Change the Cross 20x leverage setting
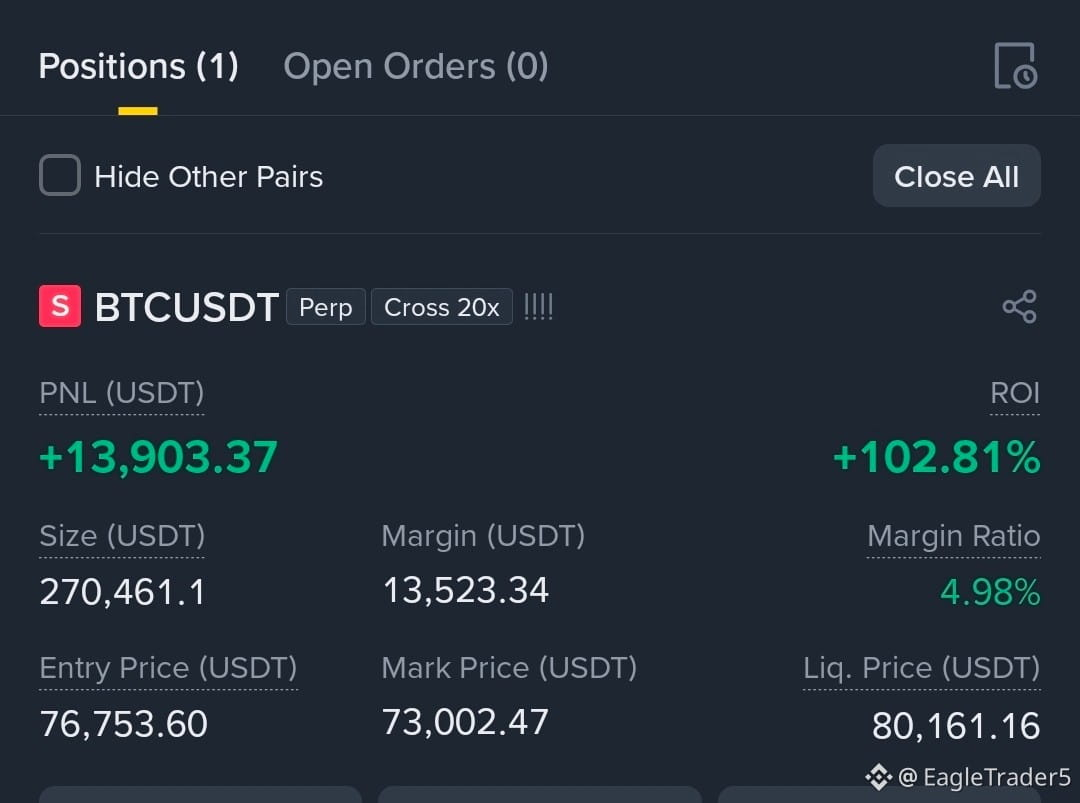 pos(442,307)
